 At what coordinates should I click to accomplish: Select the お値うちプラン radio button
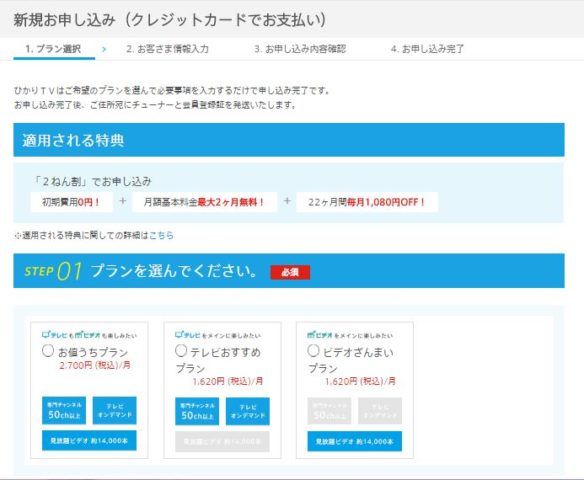[48, 351]
